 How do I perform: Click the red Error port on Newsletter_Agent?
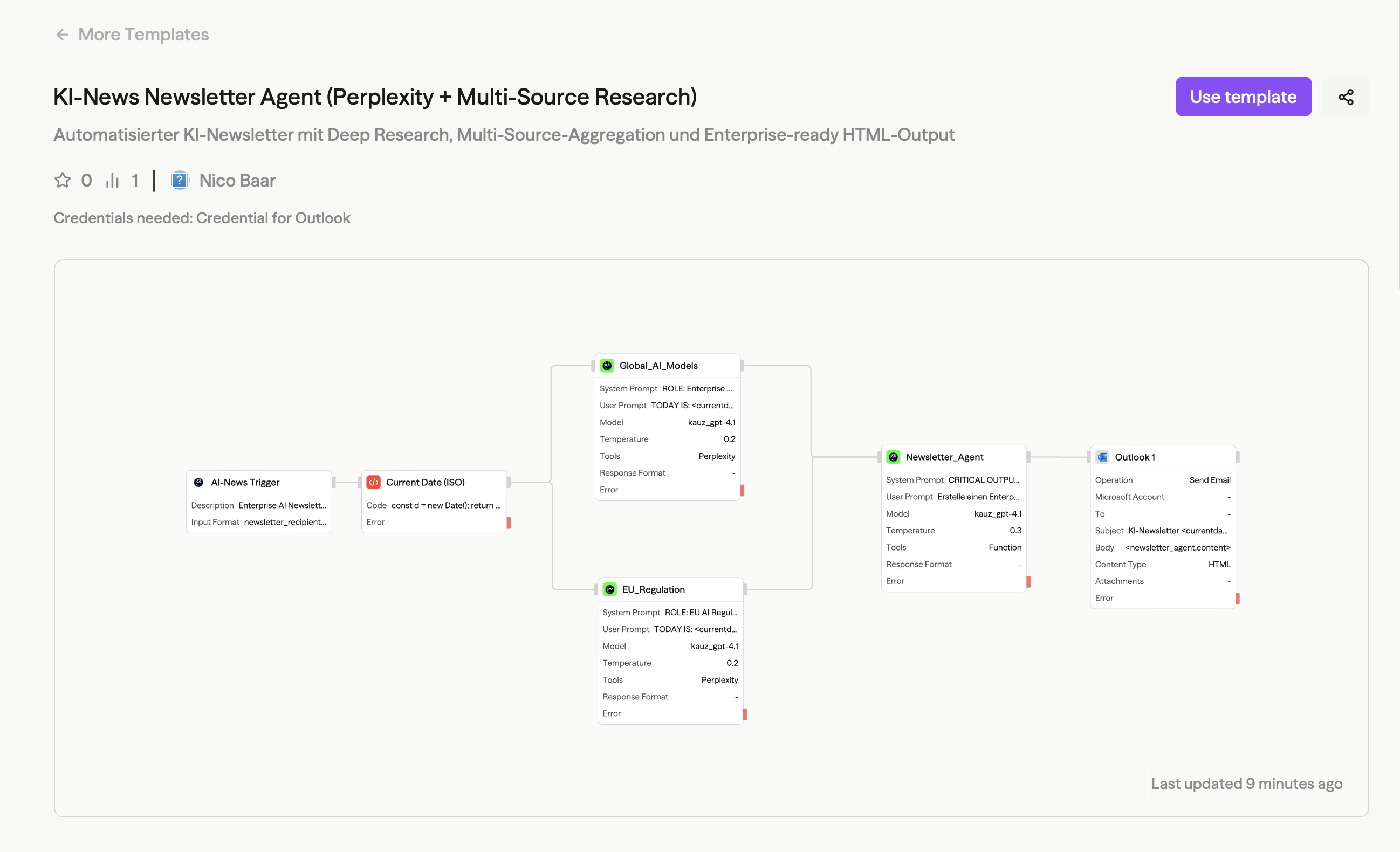[x=1028, y=582]
